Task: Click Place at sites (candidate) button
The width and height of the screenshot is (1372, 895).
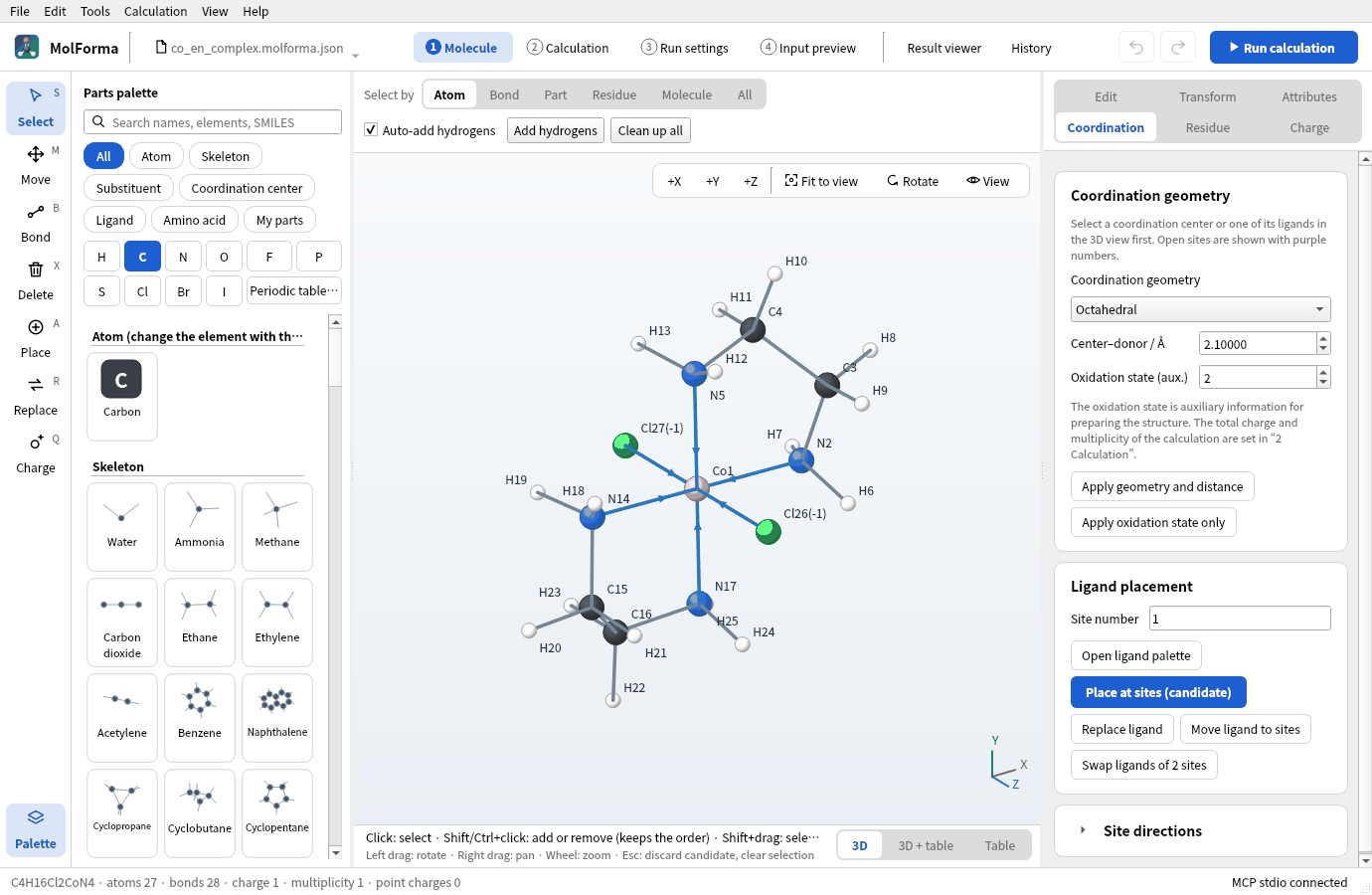Action: click(x=1158, y=692)
